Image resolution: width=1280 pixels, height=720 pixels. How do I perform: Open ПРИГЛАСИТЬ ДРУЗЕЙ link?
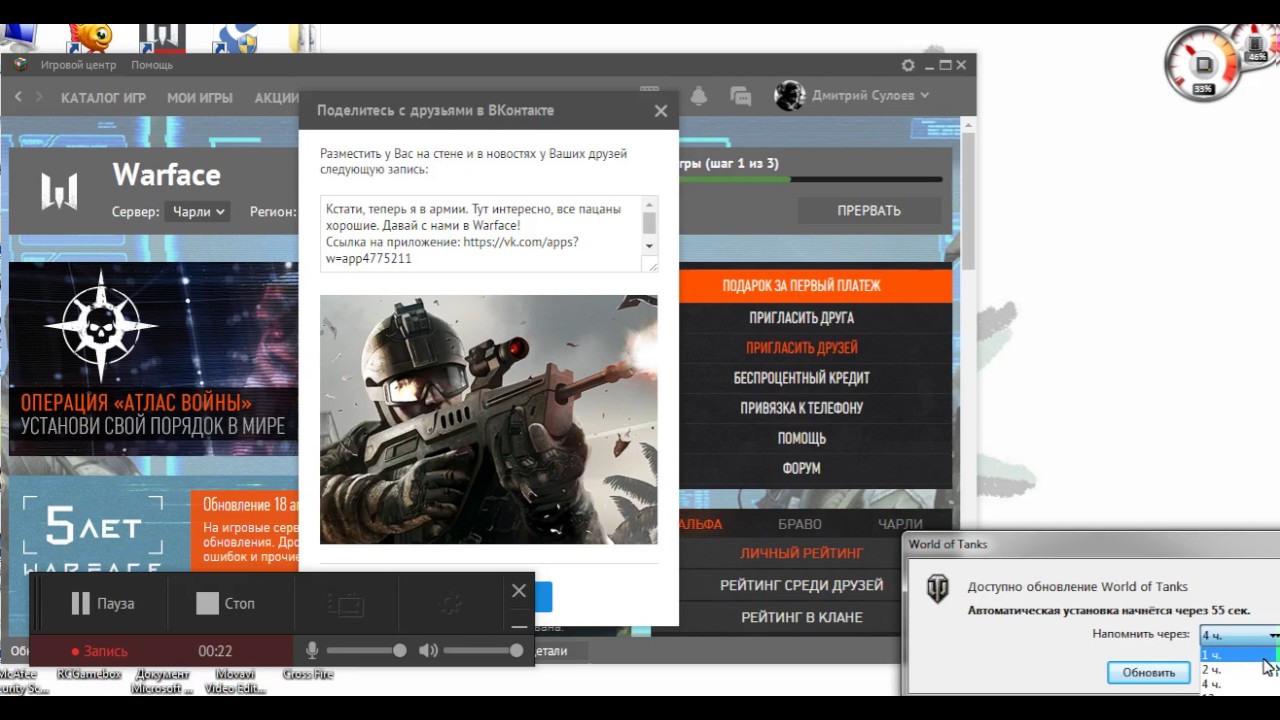801,348
